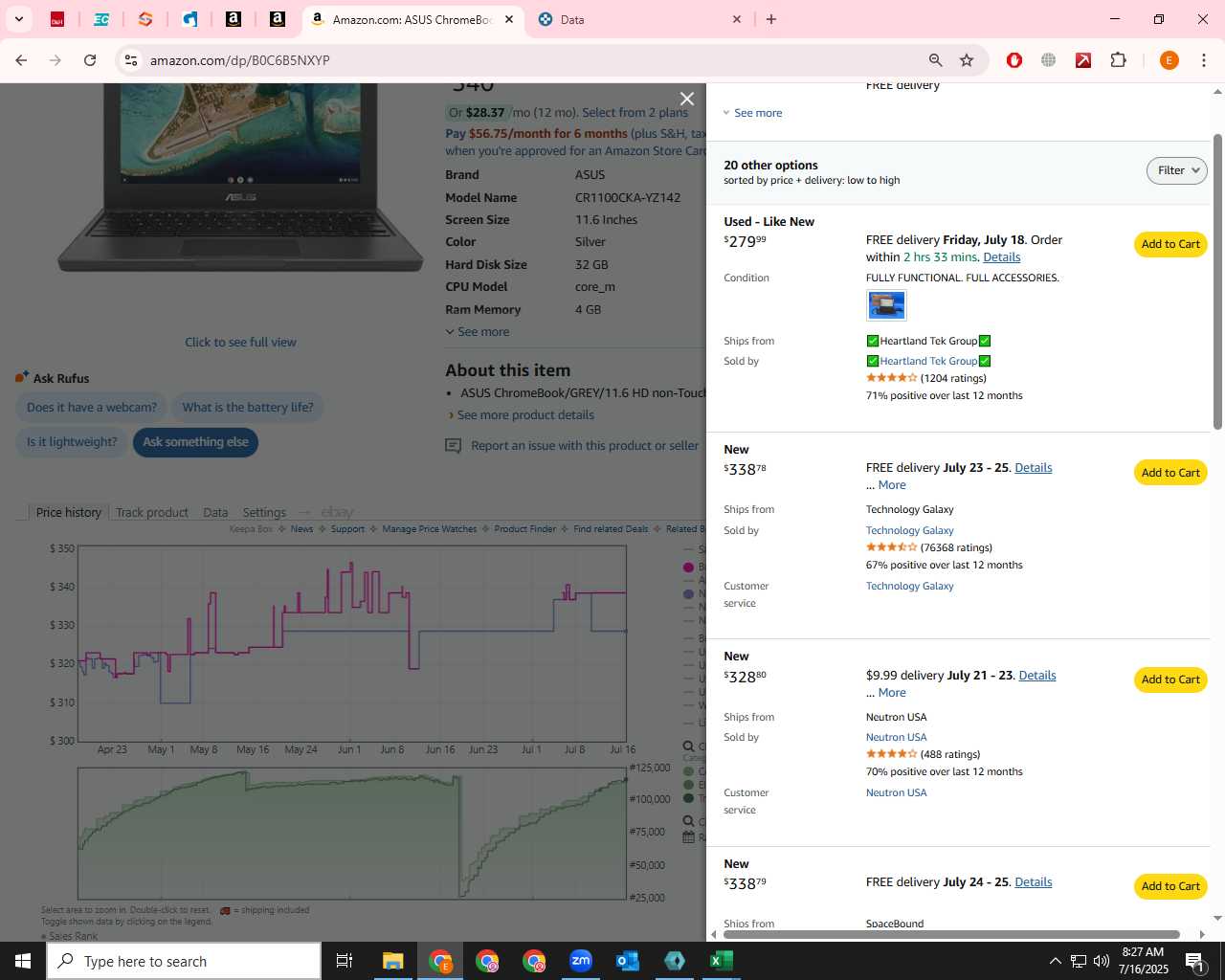Click the Windows Start button
Image resolution: width=1225 pixels, height=980 pixels.
point(23,961)
